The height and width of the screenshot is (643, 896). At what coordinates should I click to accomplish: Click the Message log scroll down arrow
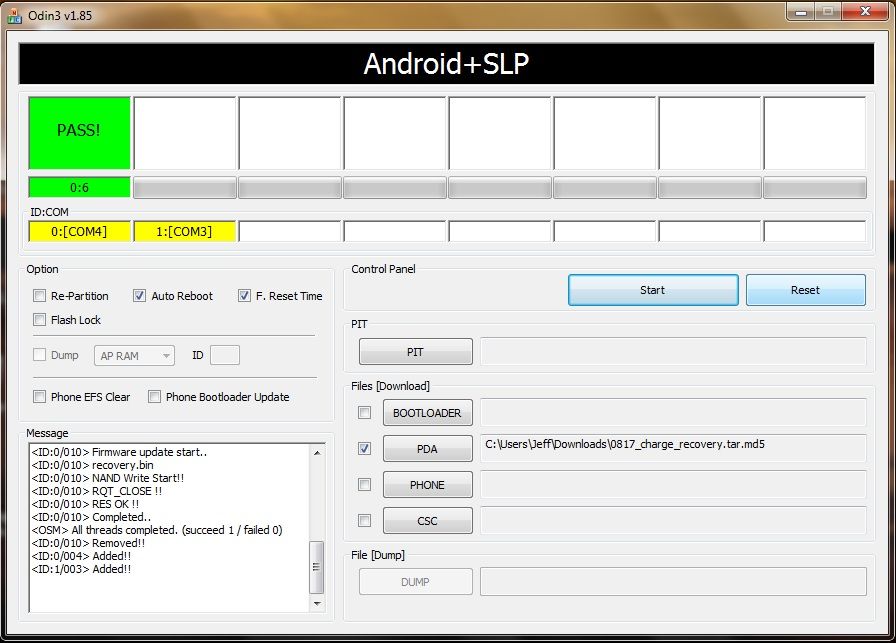[x=317, y=604]
